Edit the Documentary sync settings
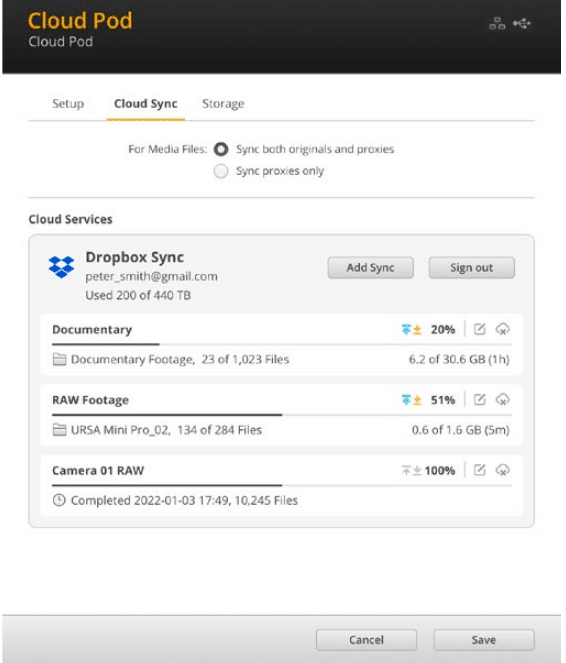 coord(481,329)
